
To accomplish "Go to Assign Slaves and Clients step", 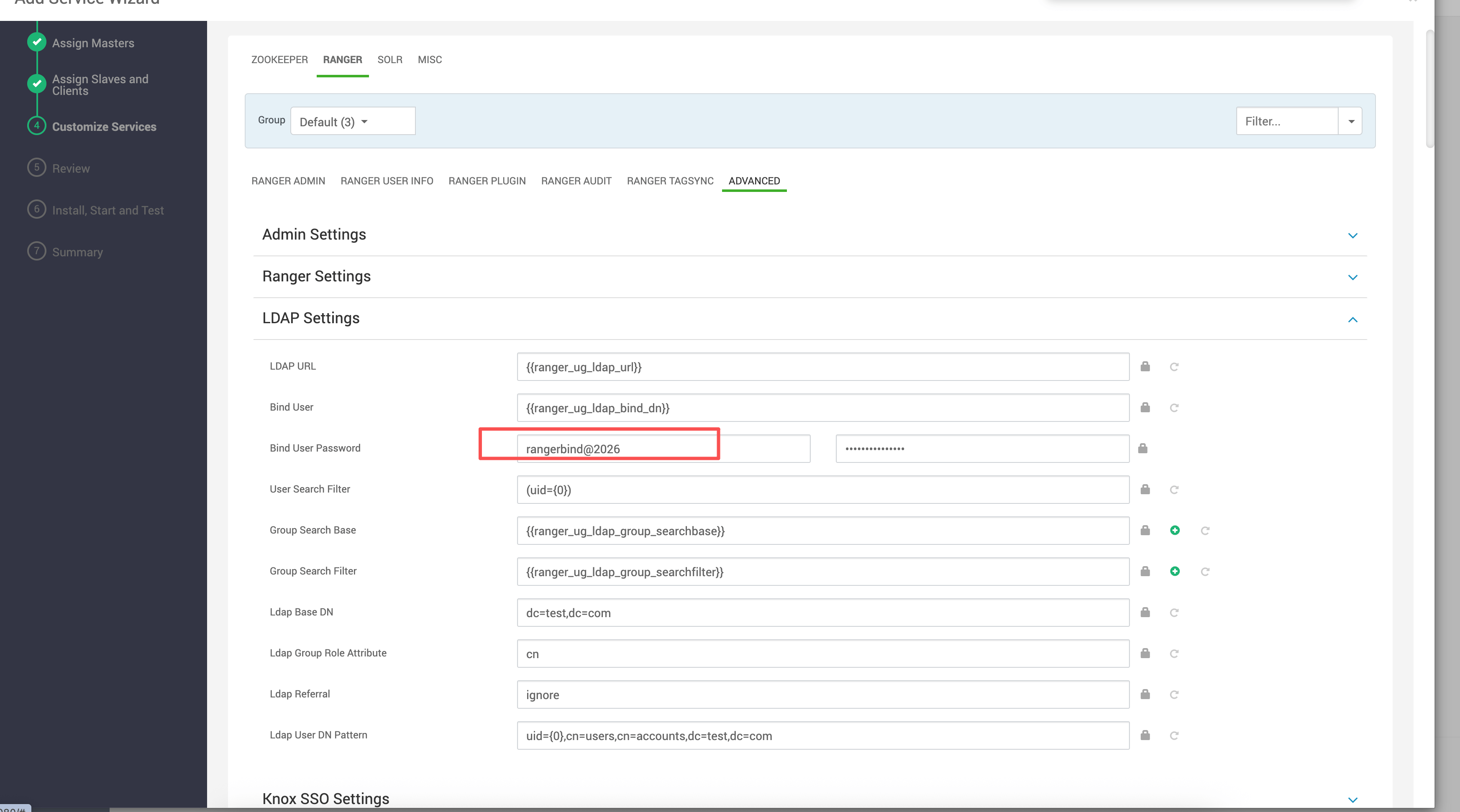I will point(100,84).
